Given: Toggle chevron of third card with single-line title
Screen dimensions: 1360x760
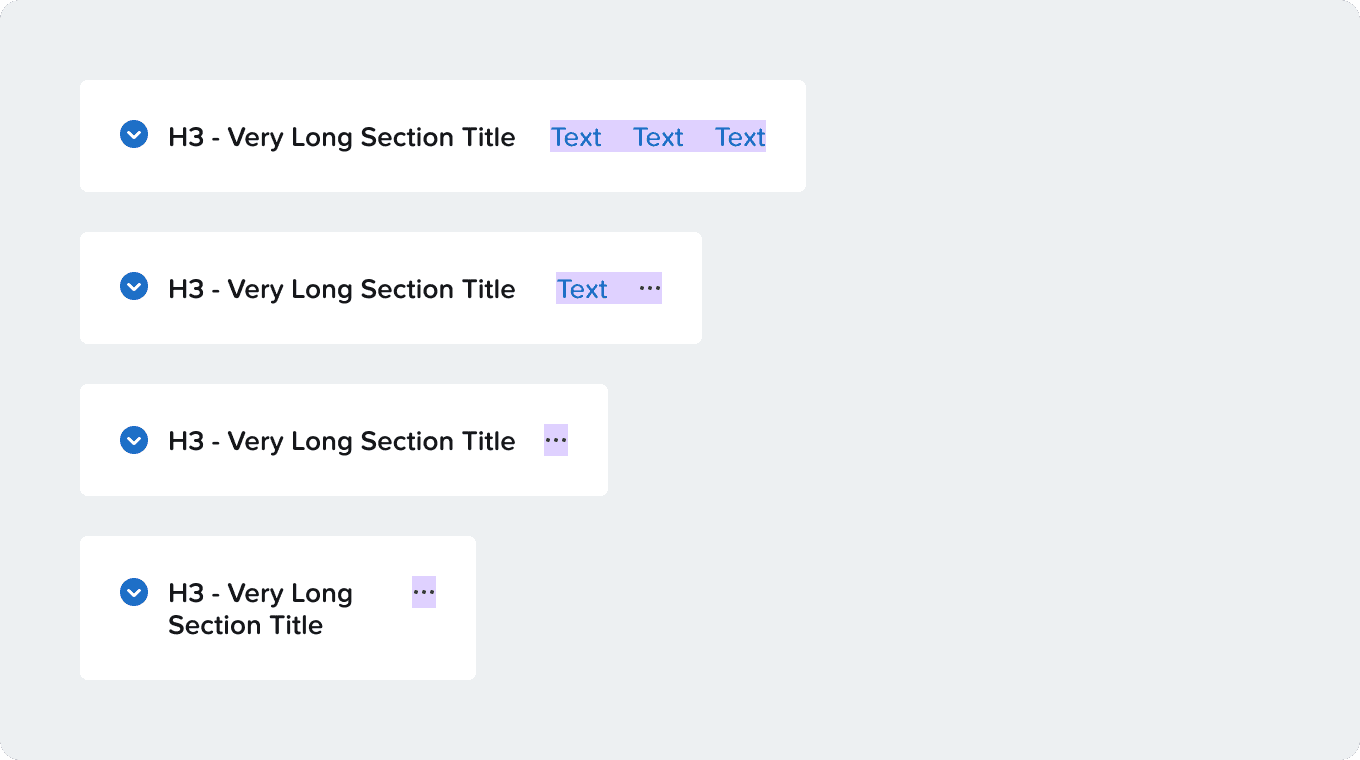Looking at the screenshot, I should click(134, 440).
